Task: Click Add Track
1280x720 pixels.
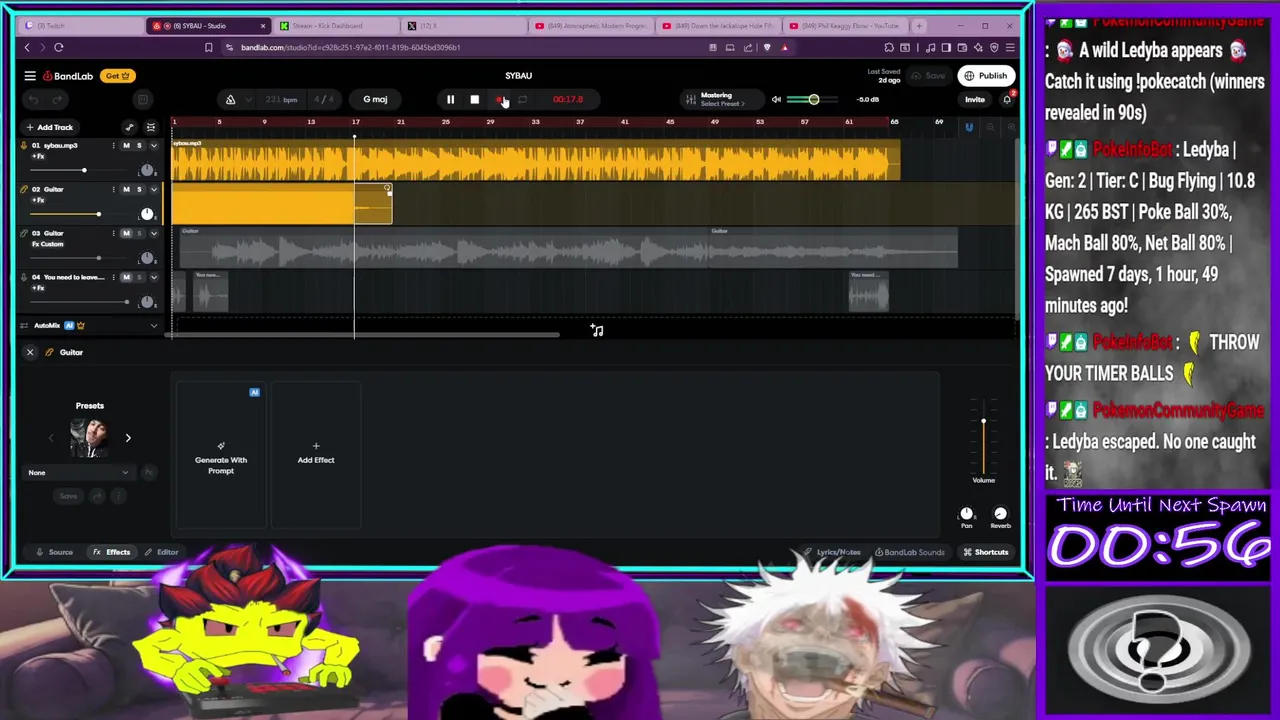Action: tap(49, 127)
